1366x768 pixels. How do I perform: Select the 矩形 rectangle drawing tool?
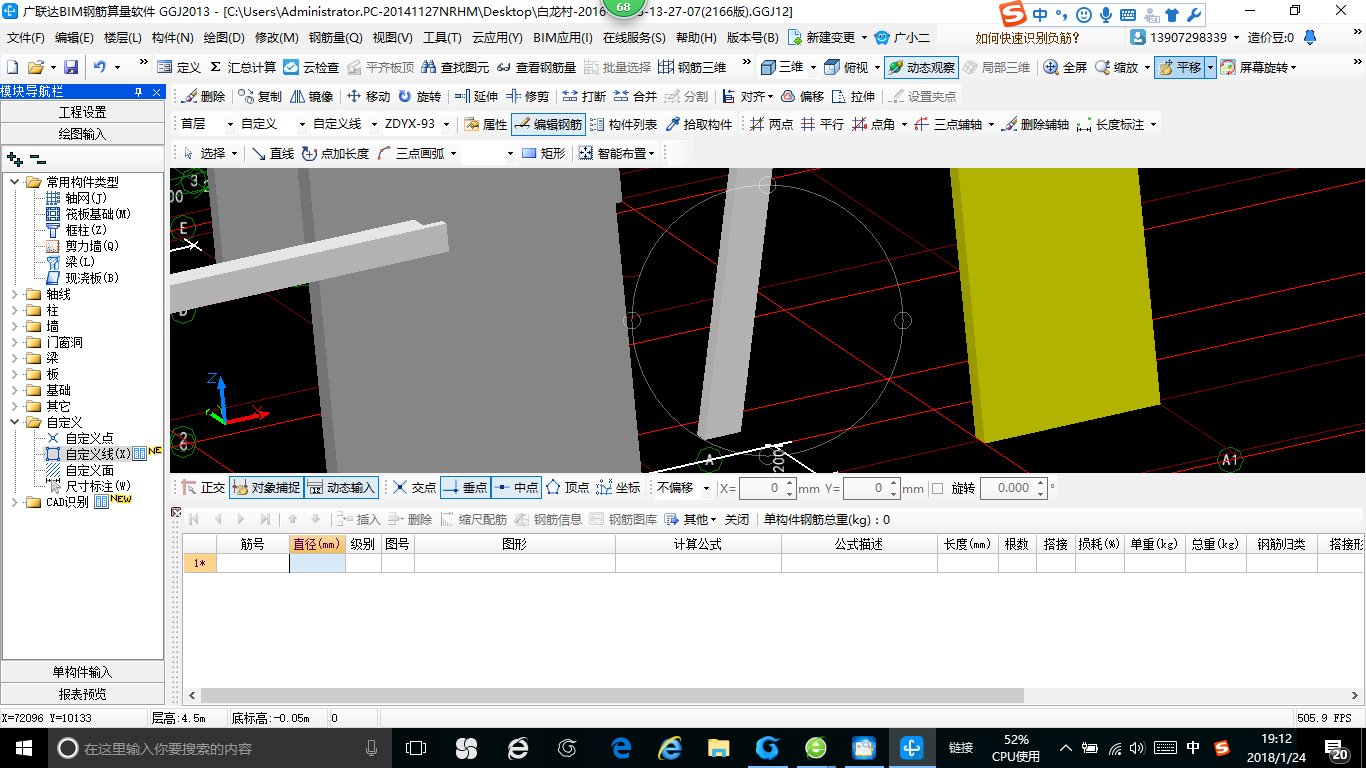coord(543,153)
